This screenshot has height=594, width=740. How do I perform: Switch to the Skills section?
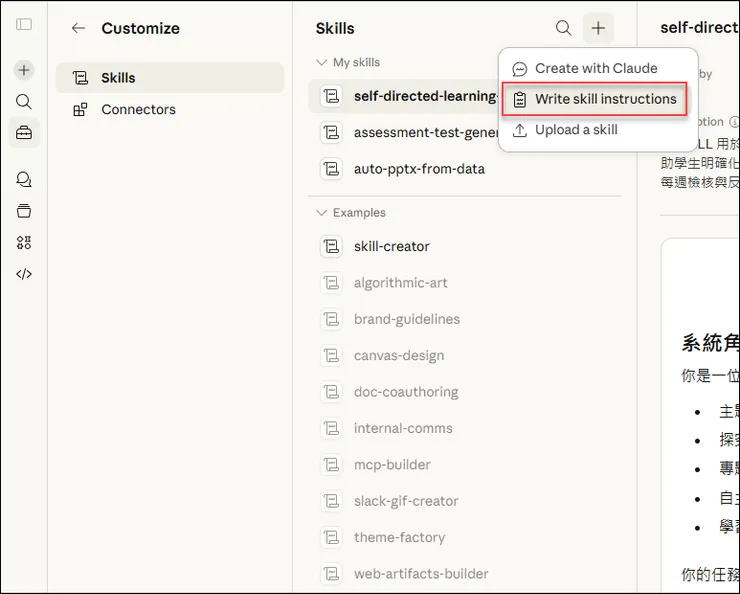(118, 78)
